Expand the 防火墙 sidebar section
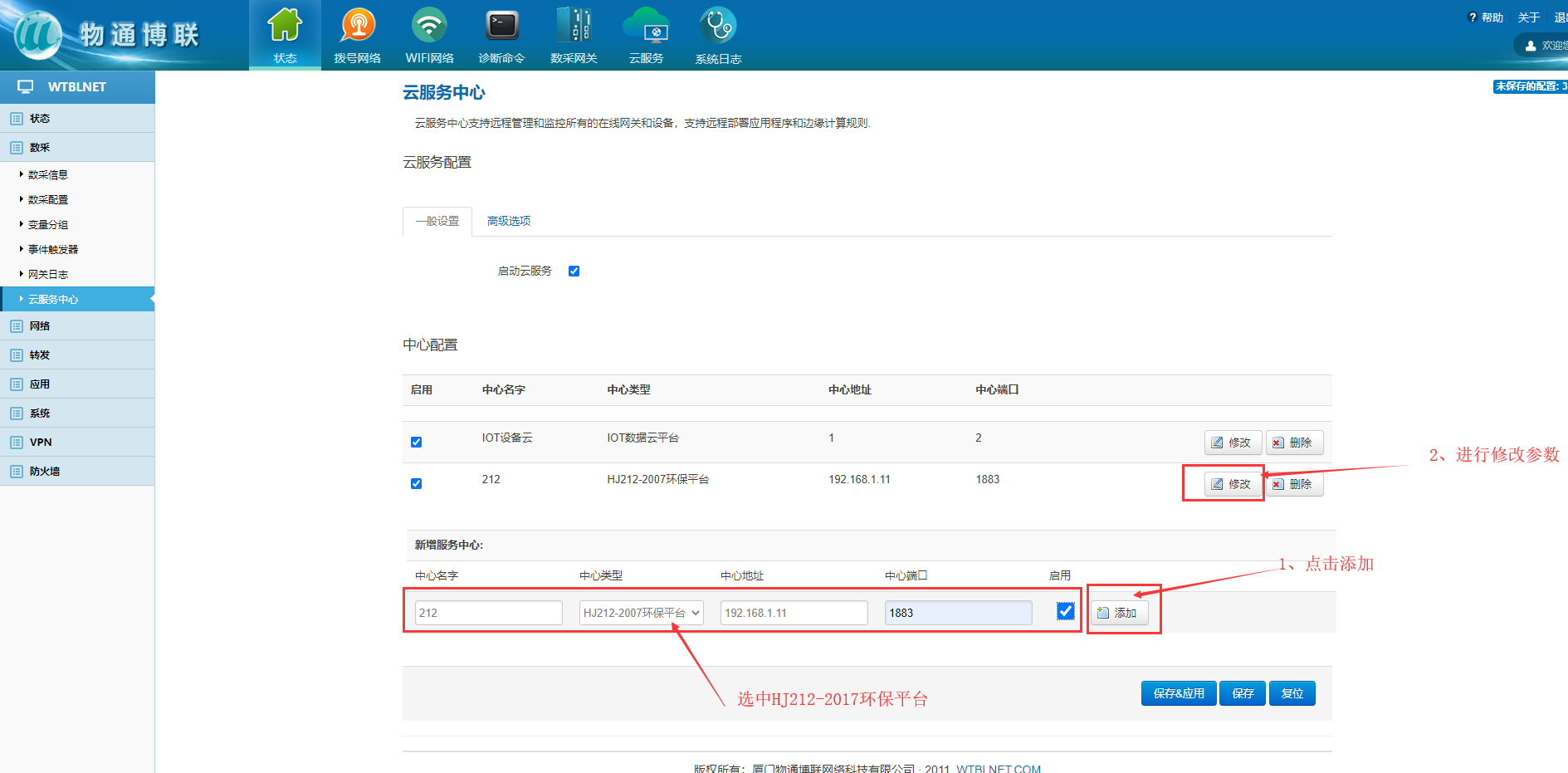 click(45, 472)
